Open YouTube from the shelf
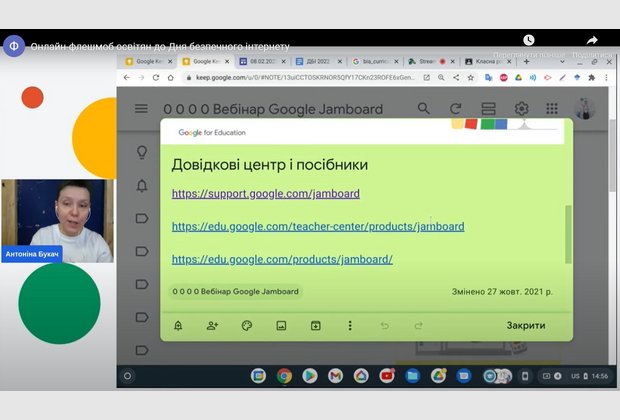The height and width of the screenshot is (420, 620). pyautogui.click(x=387, y=376)
